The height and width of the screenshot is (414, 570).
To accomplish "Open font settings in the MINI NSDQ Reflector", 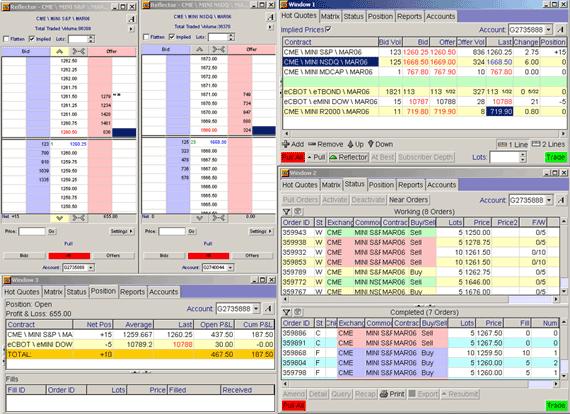I will click(270, 17).
